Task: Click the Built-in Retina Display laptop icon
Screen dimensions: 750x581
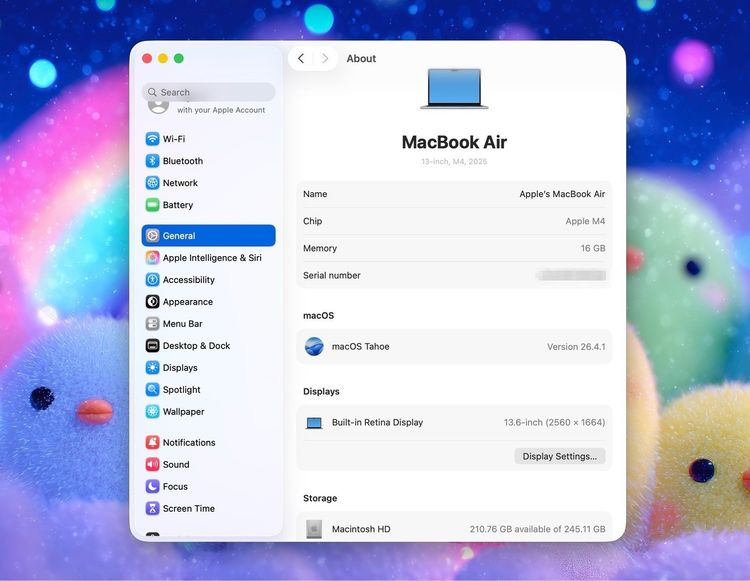Action: 314,423
